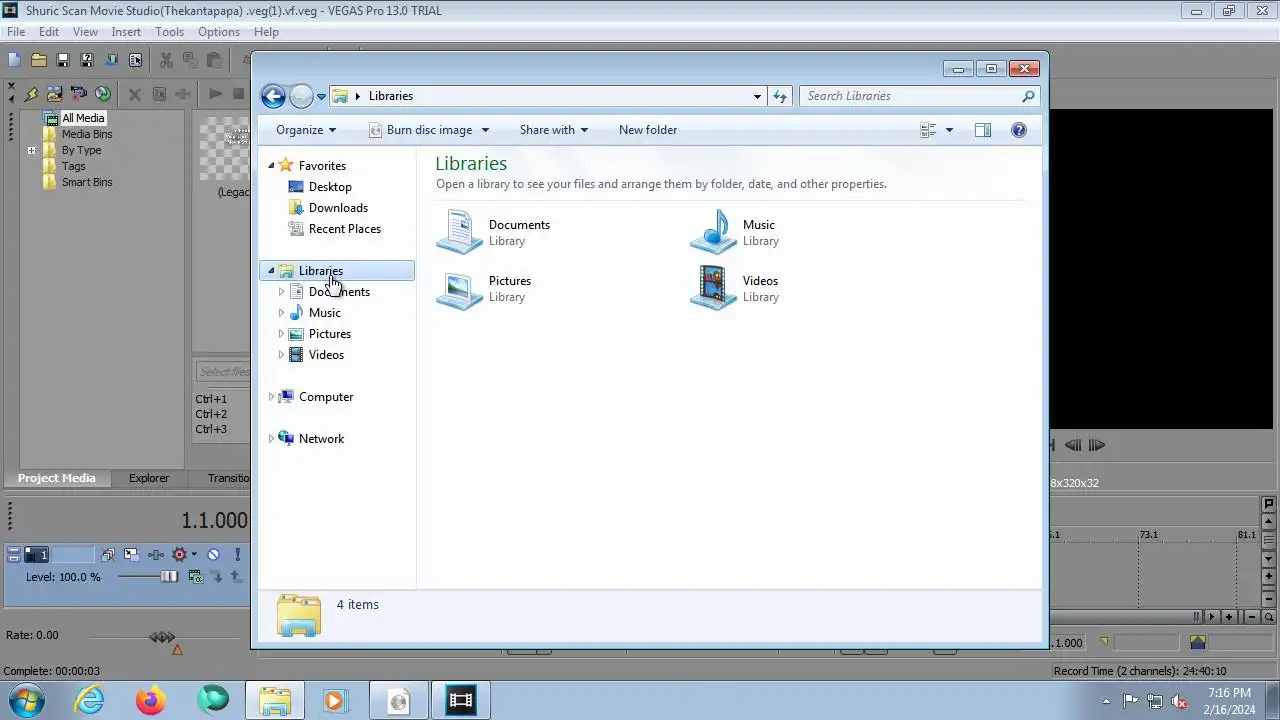
Task: Click the Render As icon in VEGAS toolbar
Action: click(111, 61)
